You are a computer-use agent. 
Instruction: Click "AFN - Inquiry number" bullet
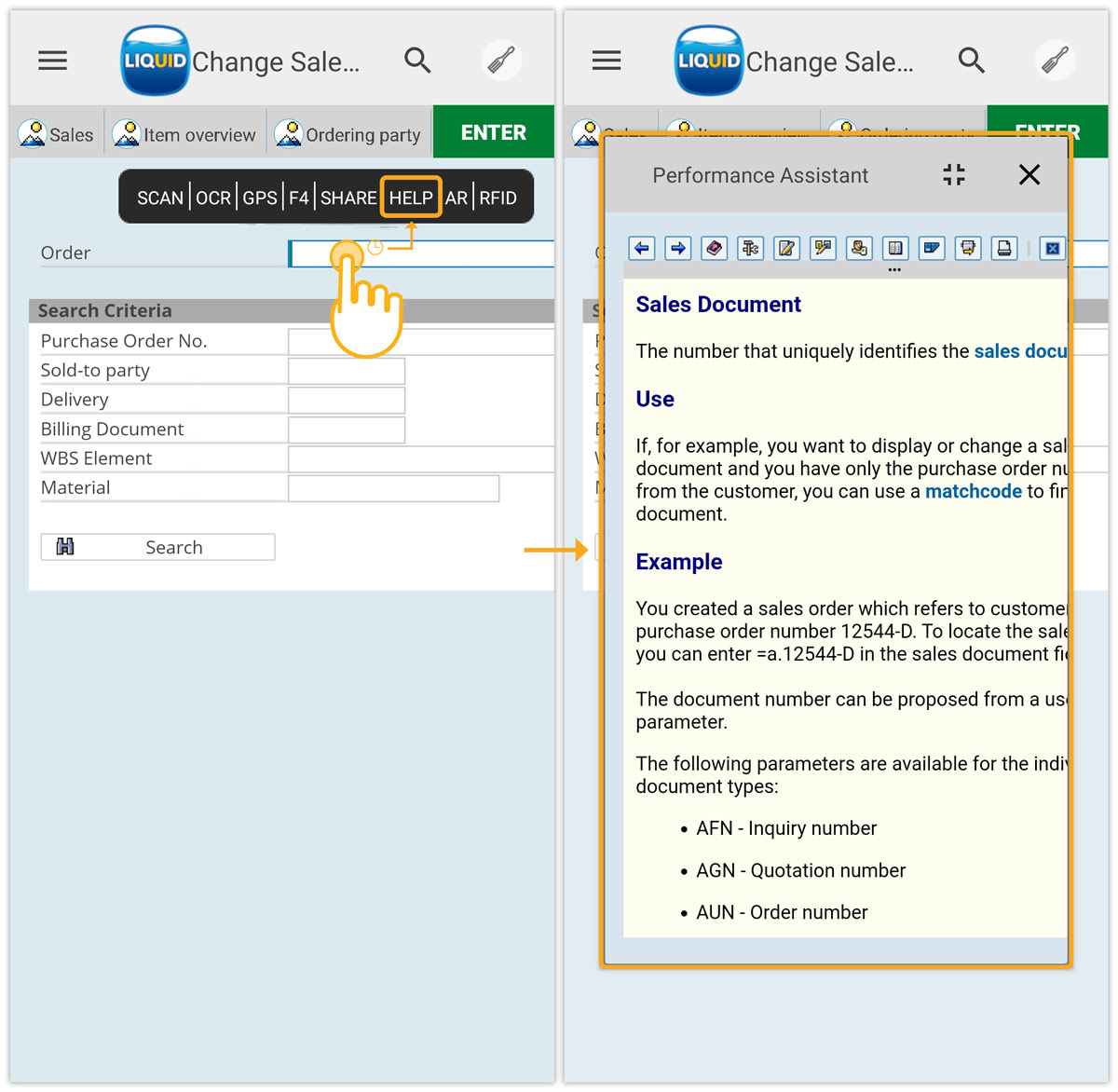tap(786, 828)
